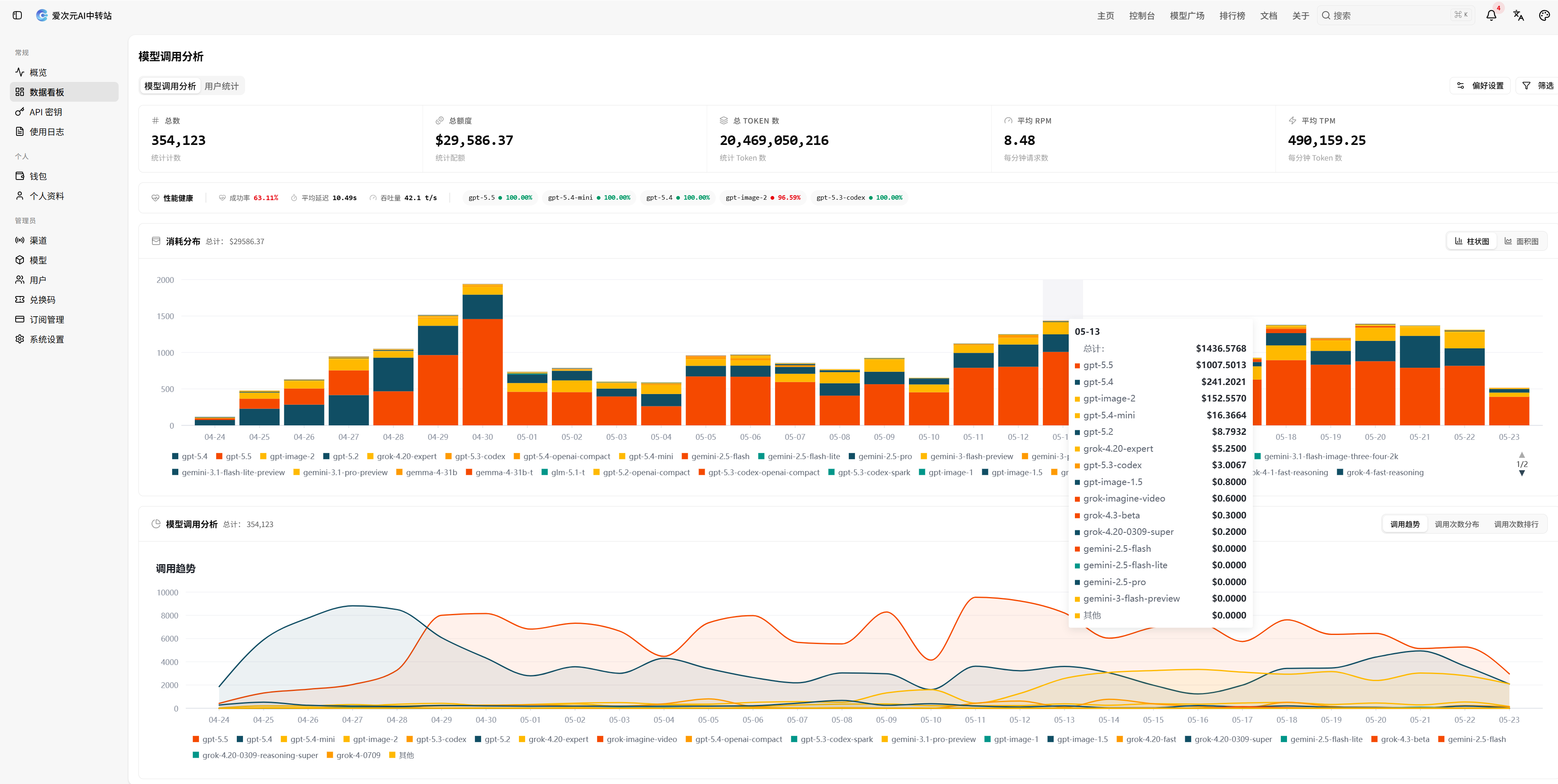
Task: Collapse the sidebar with the panel icon
Action: 17,15
